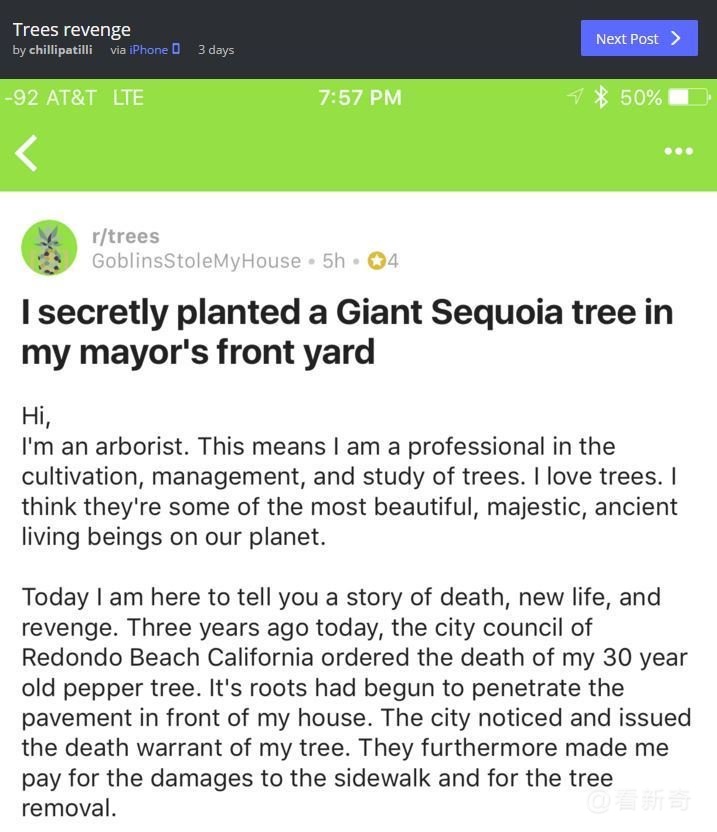
Task: Click the Next Post button
Action: [x=638, y=38]
